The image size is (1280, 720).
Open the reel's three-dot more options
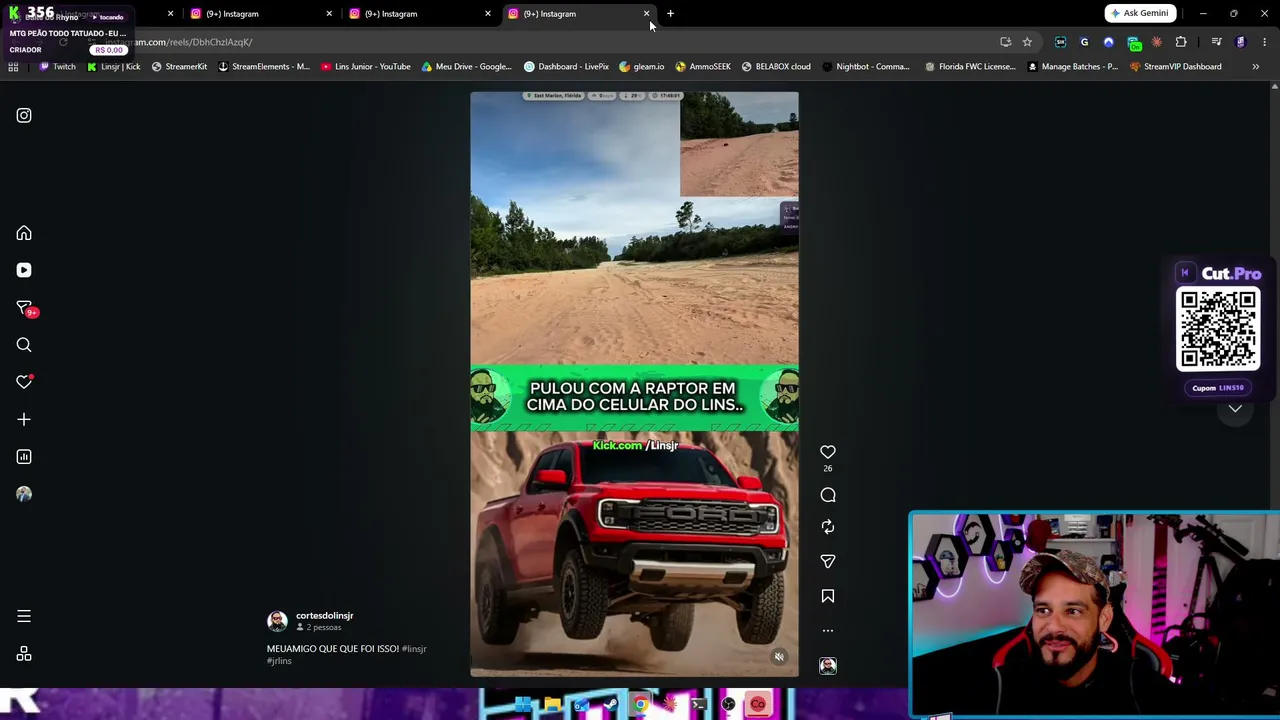[828, 631]
